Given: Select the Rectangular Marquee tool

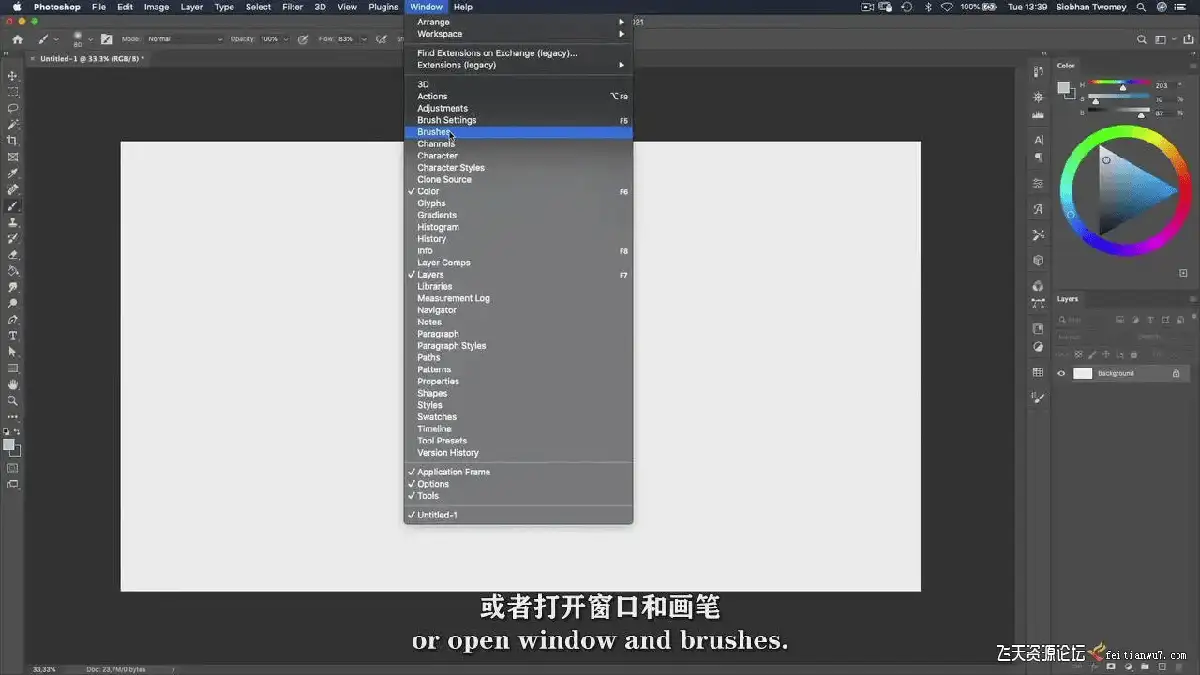Looking at the screenshot, I should 13,92.
